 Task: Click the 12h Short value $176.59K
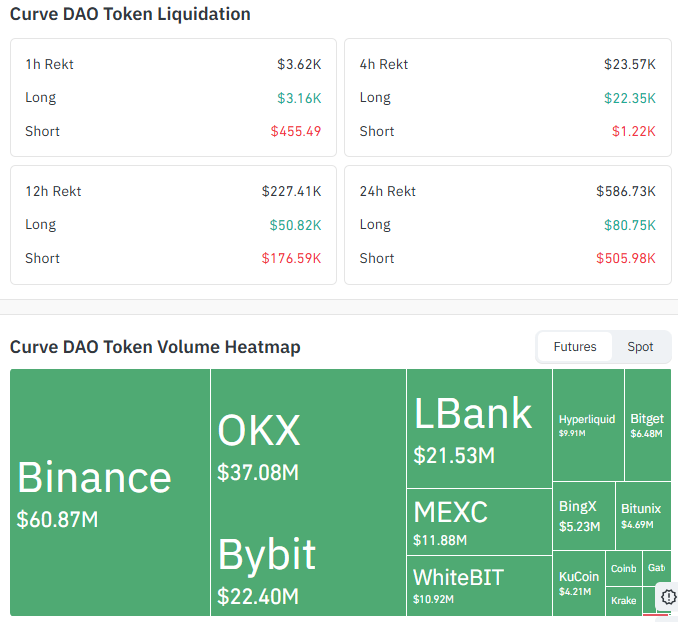coord(291,258)
